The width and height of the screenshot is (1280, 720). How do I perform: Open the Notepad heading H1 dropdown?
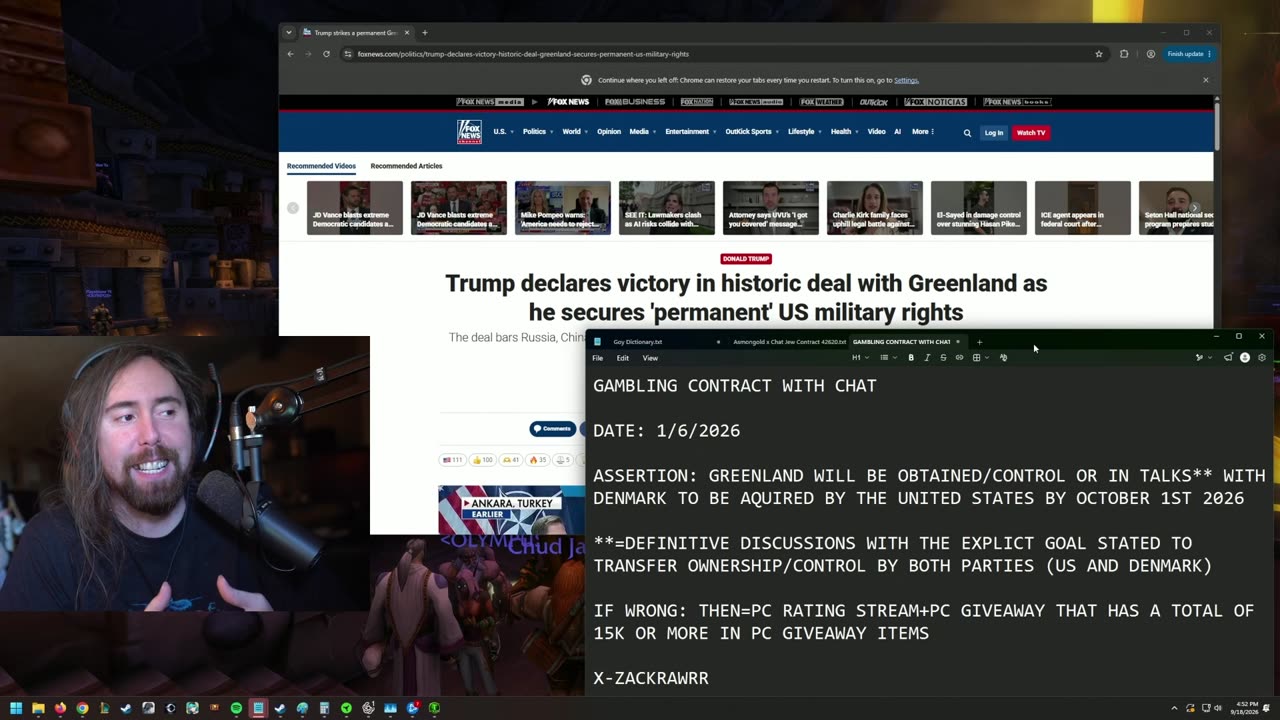pyautogui.click(x=859, y=358)
